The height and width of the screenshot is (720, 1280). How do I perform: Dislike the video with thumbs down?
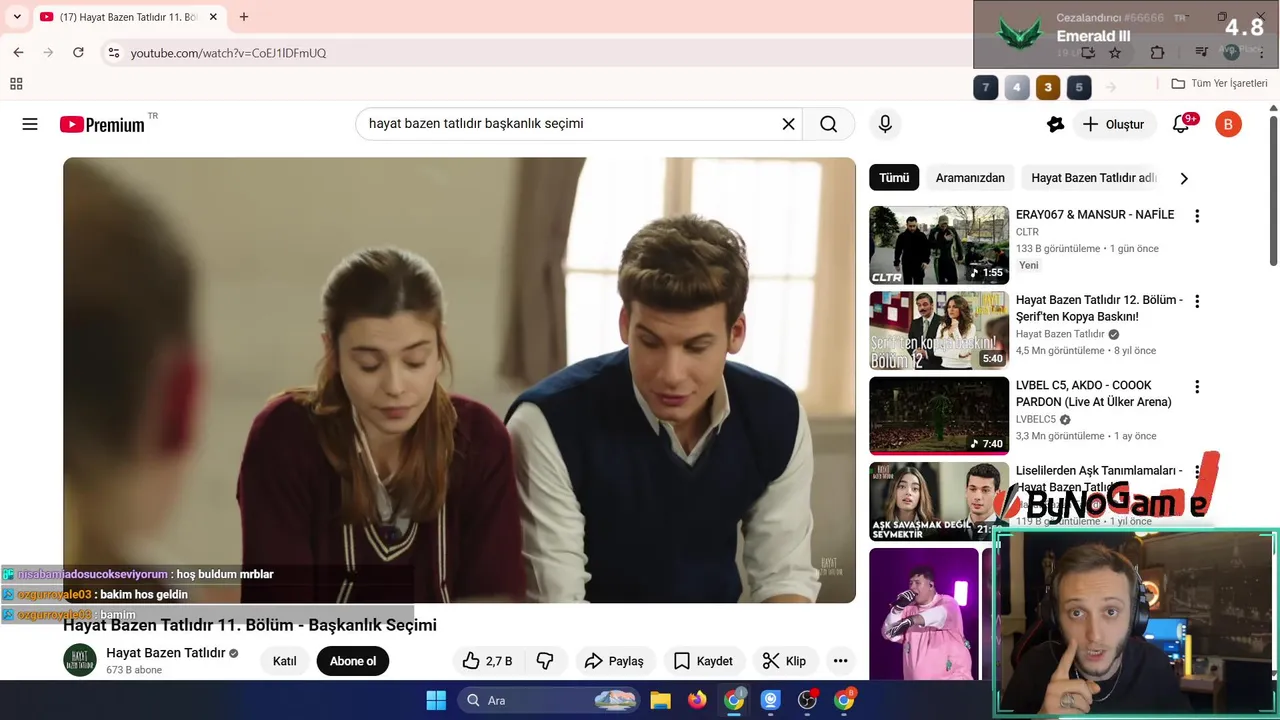coord(545,661)
